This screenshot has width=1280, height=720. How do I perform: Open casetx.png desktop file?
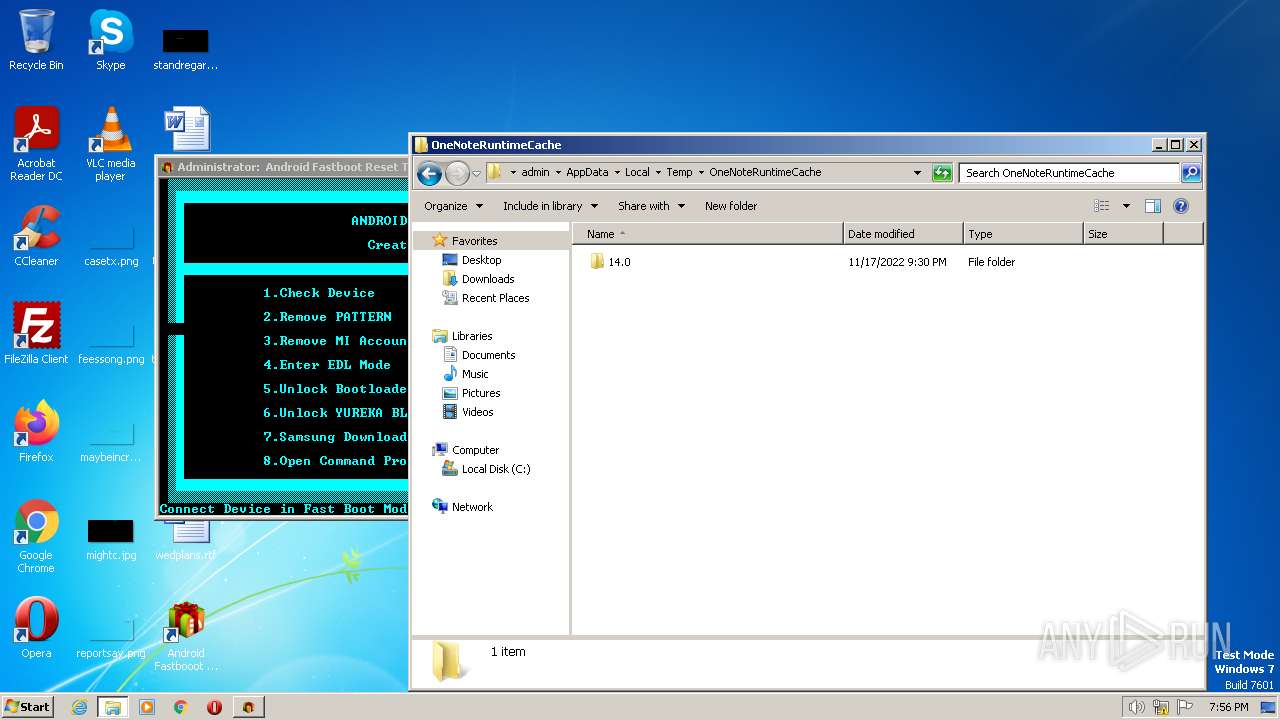[x=111, y=246]
